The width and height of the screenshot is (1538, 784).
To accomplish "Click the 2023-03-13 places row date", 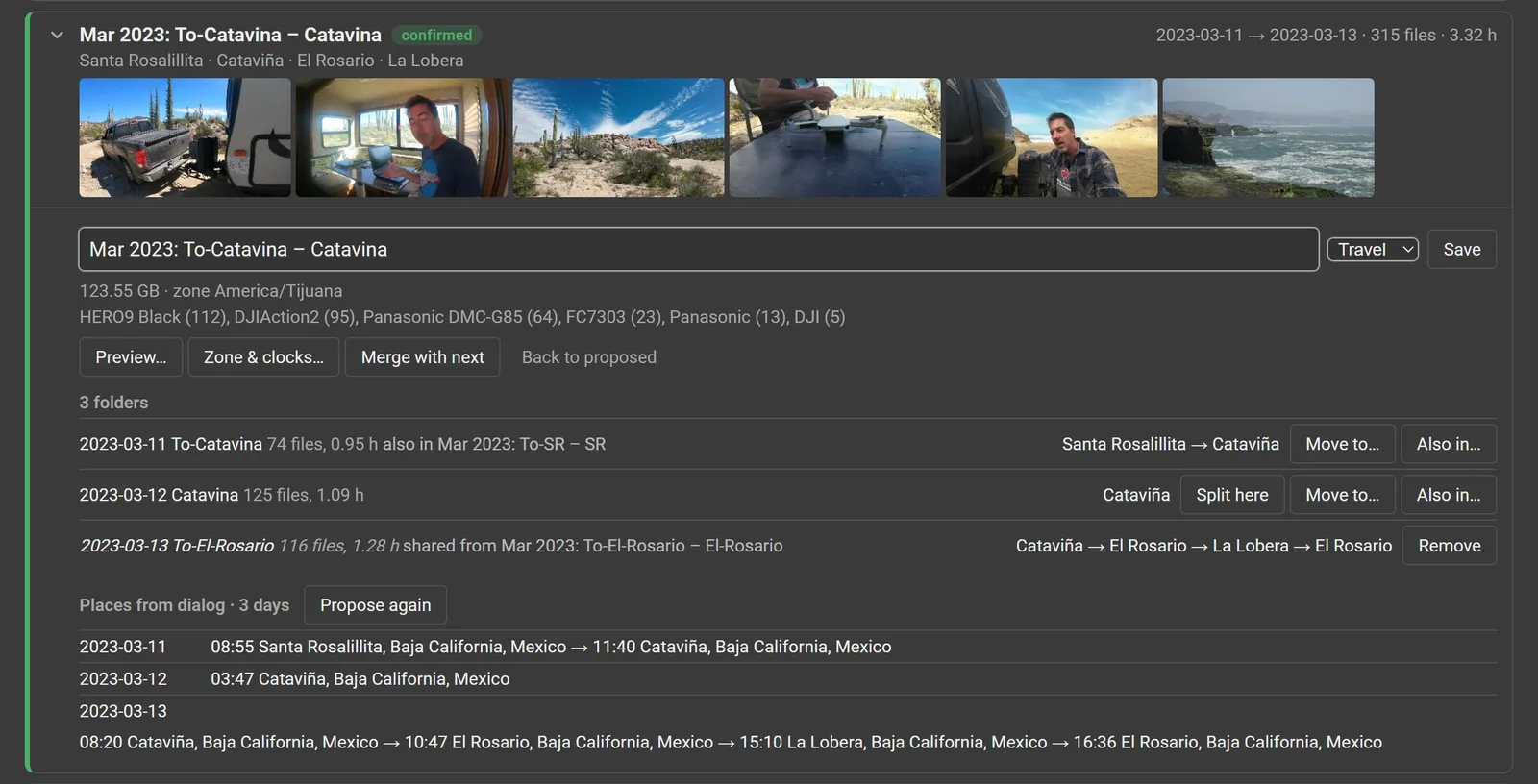I will click(123, 711).
